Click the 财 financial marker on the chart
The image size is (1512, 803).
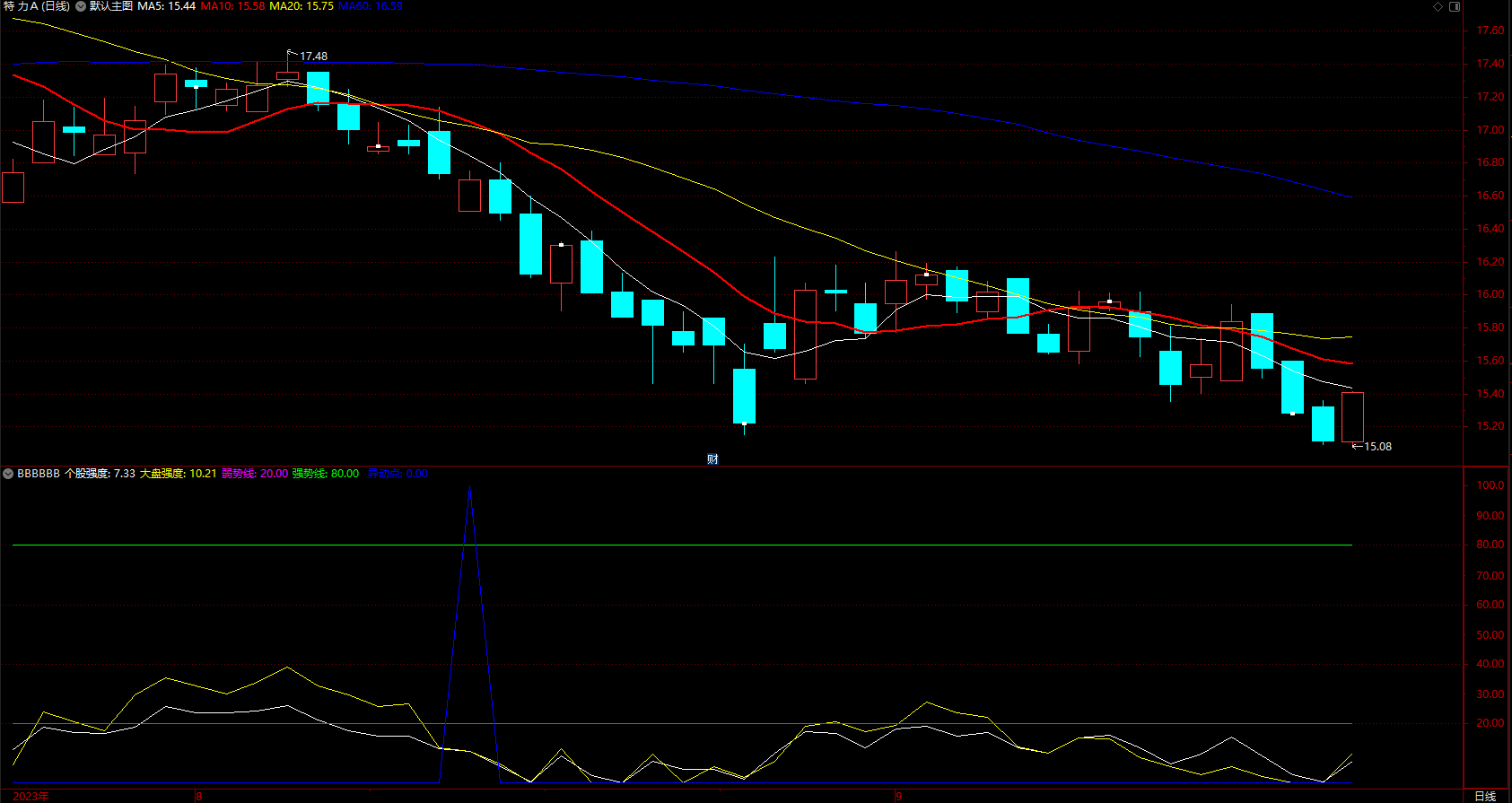tap(712, 458)
